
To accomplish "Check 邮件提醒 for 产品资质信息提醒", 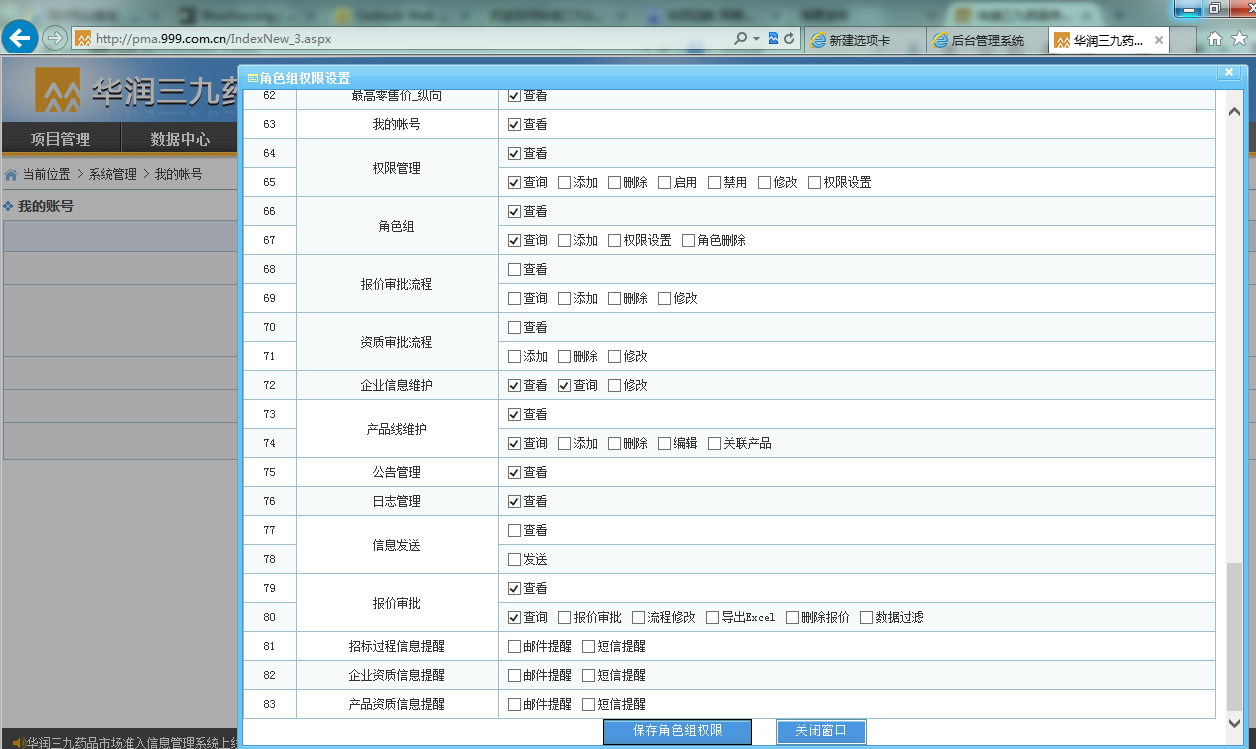I will [x=514, y=704].
